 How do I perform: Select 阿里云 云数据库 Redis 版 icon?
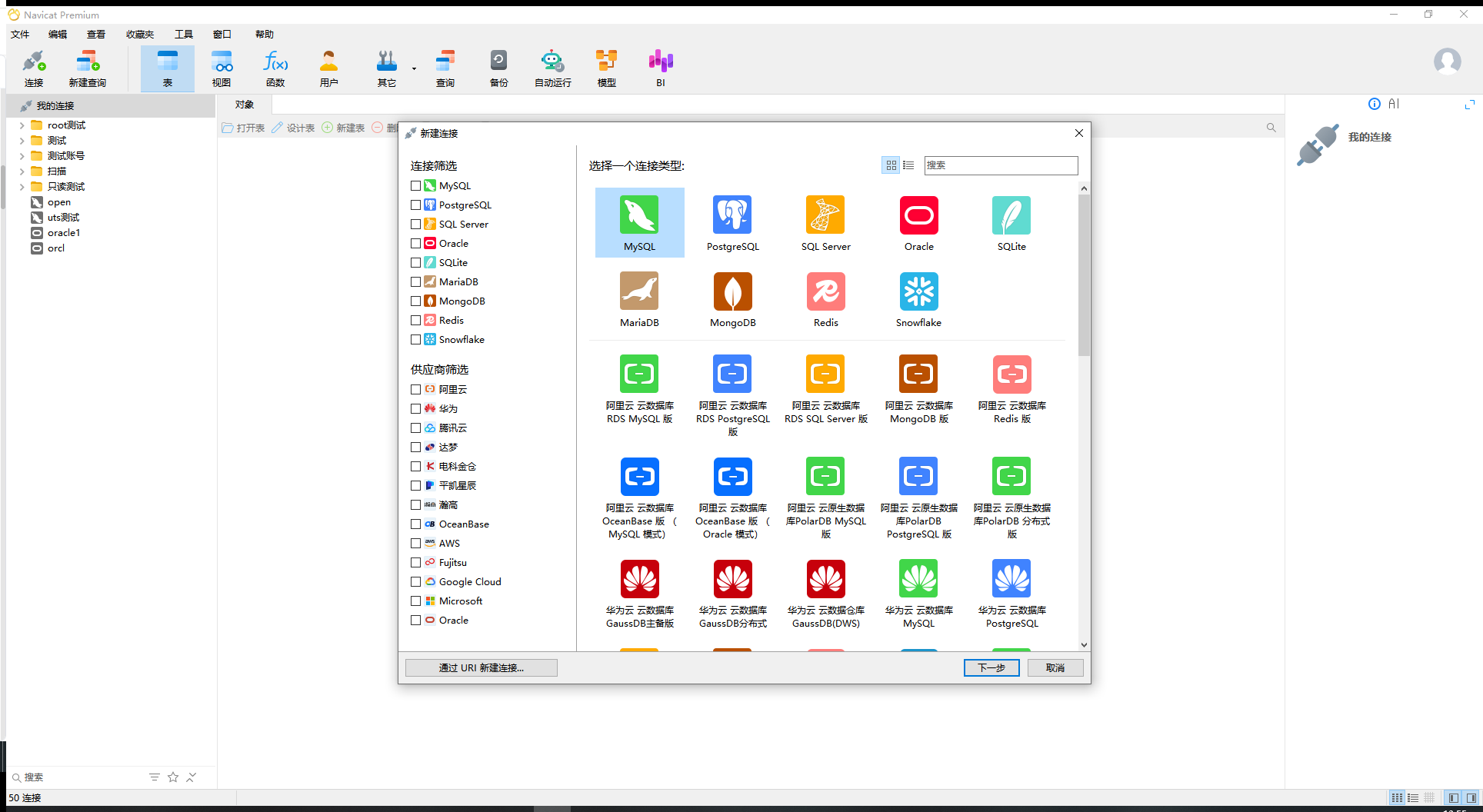(x=1011, y=374)
